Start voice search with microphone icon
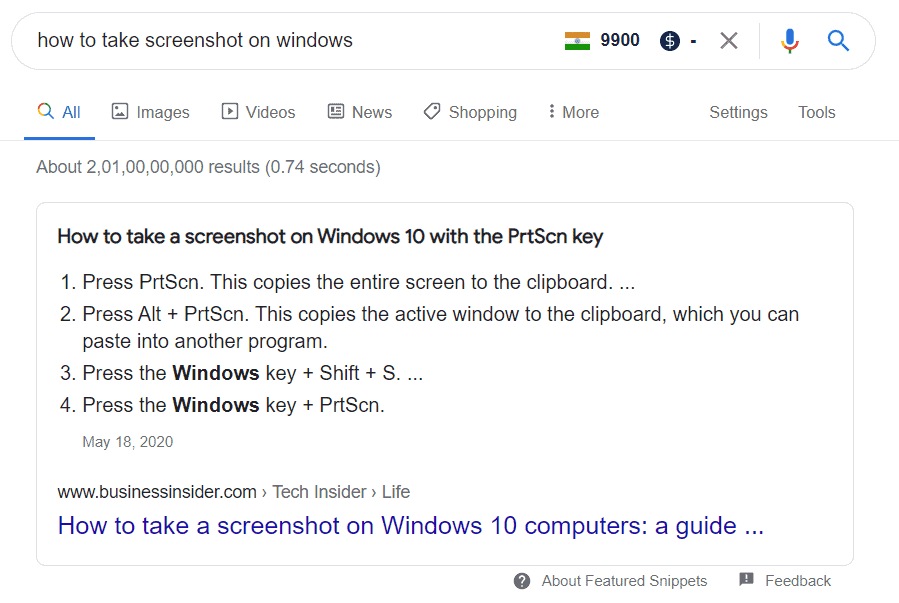This screenshot has width=899, height=603. 789,41
